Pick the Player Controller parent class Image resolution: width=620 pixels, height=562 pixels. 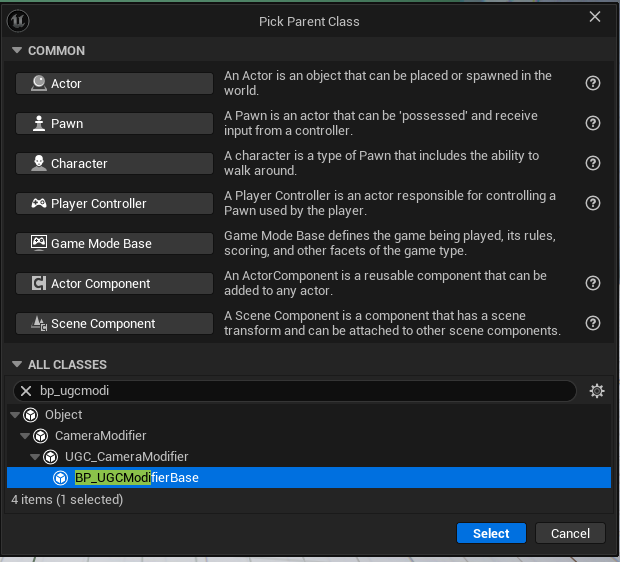pos(114,203)
